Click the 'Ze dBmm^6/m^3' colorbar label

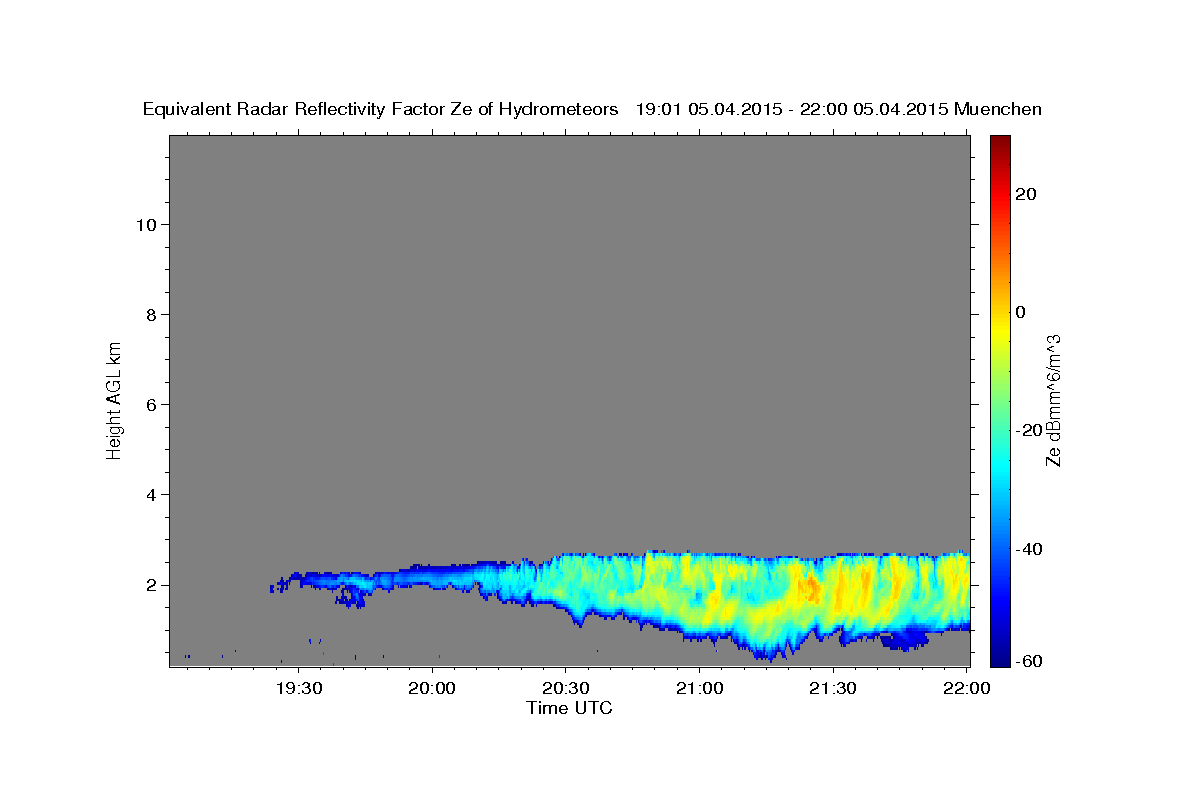coord(1054,400)
